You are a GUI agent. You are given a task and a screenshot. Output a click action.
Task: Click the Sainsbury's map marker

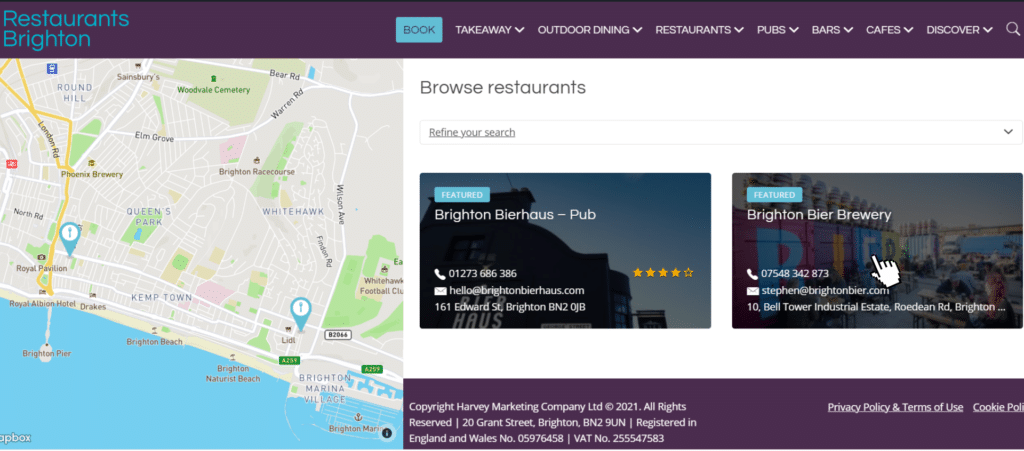(138, 66)
